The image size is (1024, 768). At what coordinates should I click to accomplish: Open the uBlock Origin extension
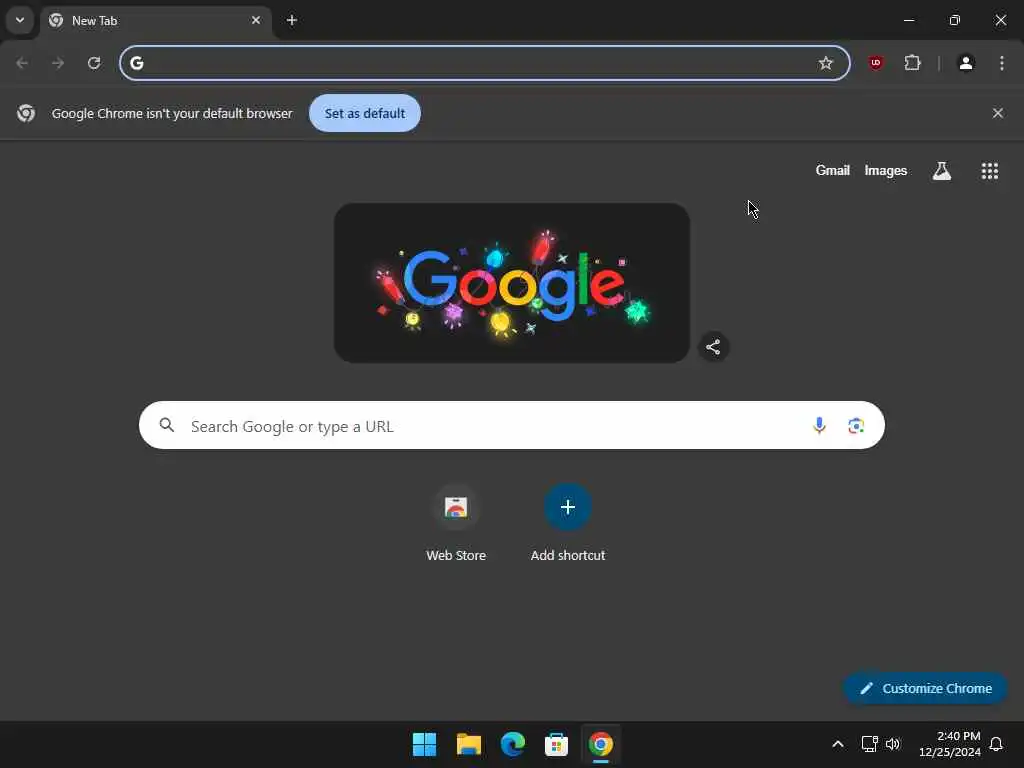tap(876, 63)
